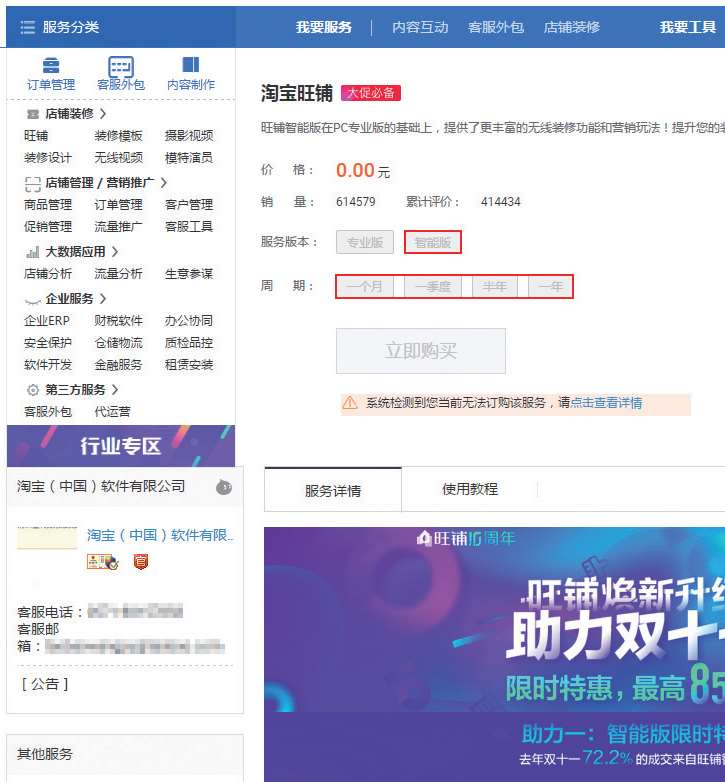Switch to 服务详情 tab

point(333,489)
